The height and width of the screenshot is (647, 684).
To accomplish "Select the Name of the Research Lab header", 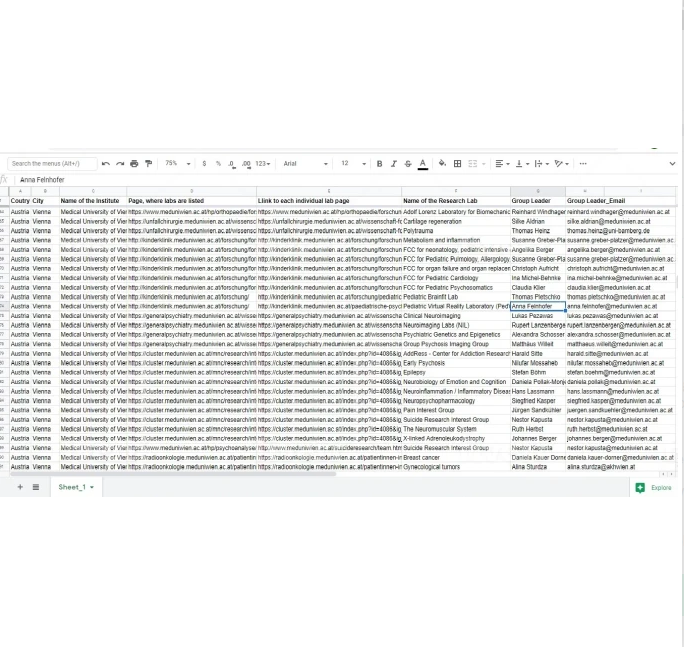I will click(456, 201).
